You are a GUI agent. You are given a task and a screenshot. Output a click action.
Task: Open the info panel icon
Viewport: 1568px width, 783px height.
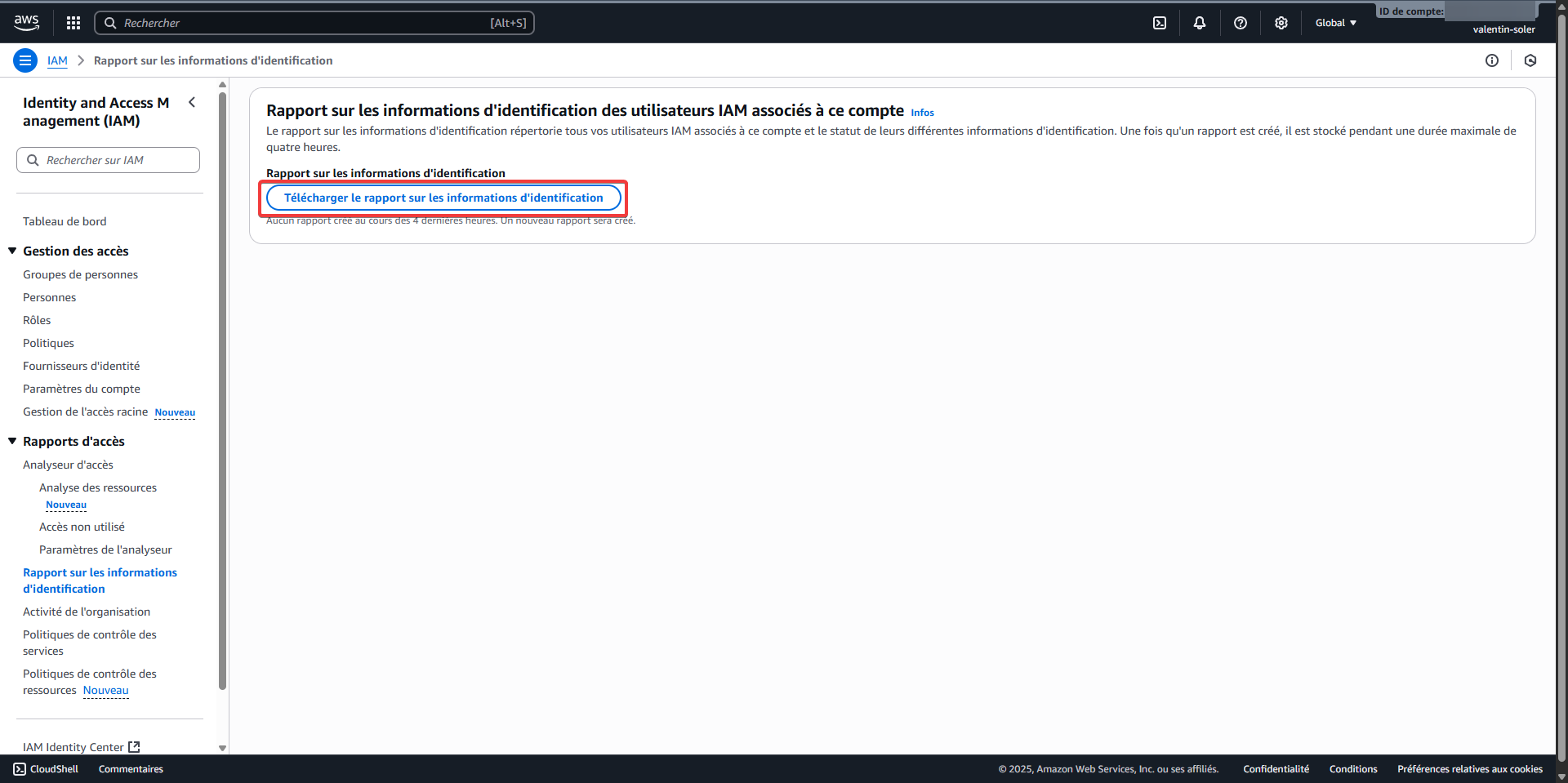tap(1492, 60)
